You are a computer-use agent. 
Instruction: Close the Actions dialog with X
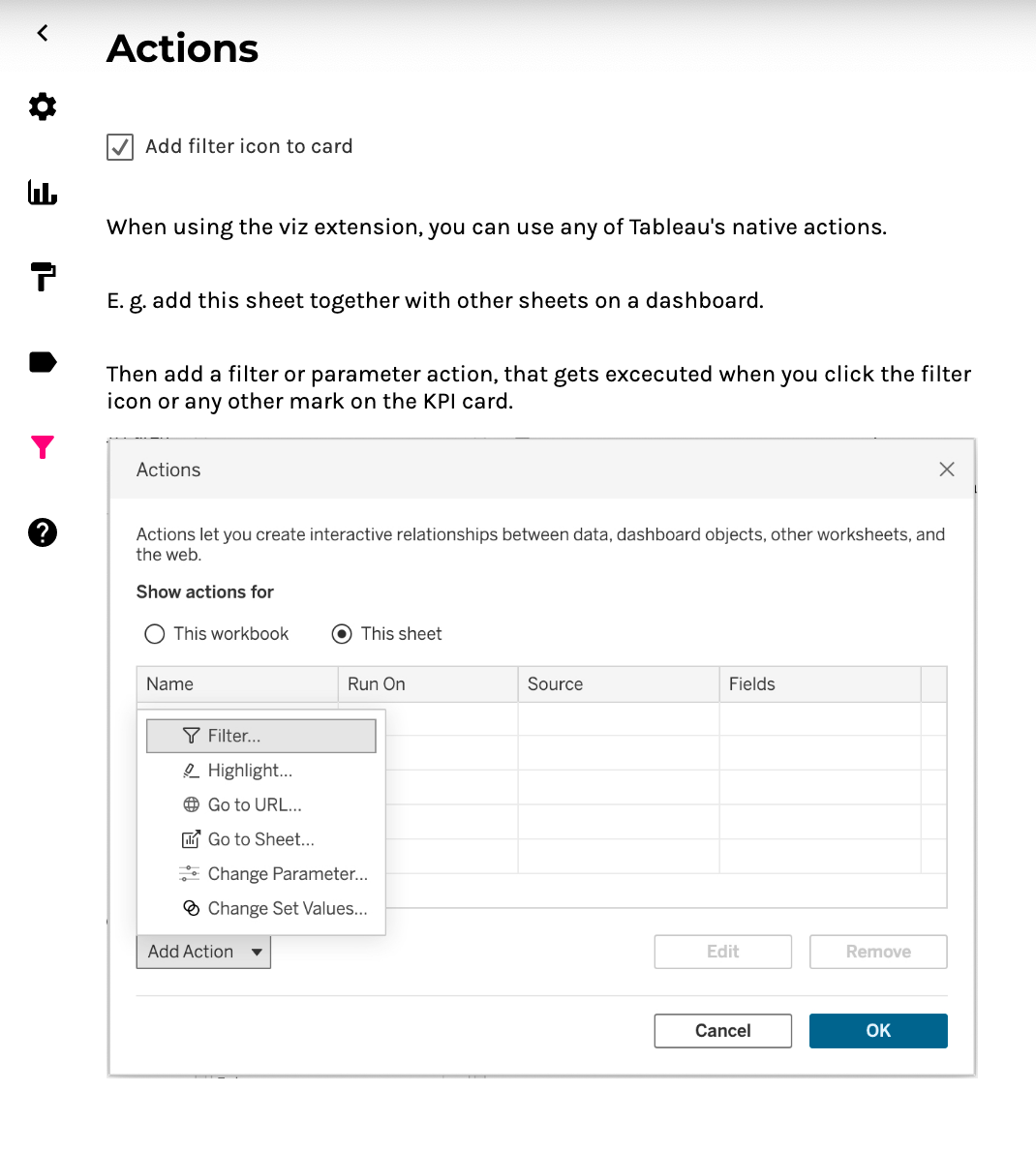[x=947, y=470]
